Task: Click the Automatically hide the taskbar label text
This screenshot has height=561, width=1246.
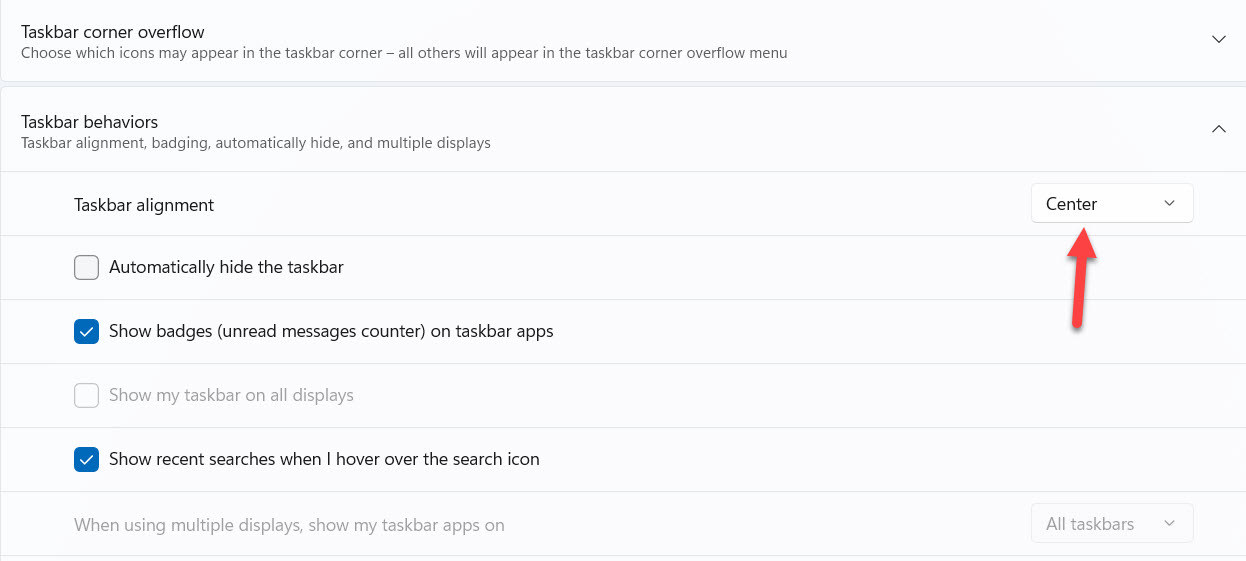Action: (226, 268)
